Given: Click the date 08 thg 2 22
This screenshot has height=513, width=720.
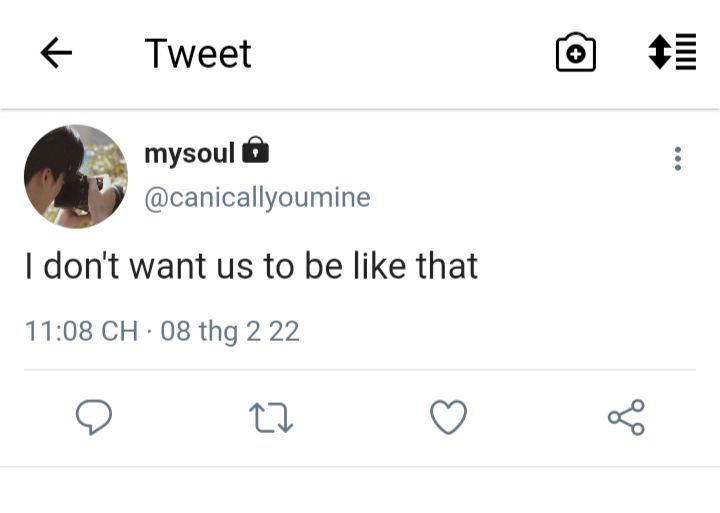Looking at the screenshot, I should (x=229, y=331).
